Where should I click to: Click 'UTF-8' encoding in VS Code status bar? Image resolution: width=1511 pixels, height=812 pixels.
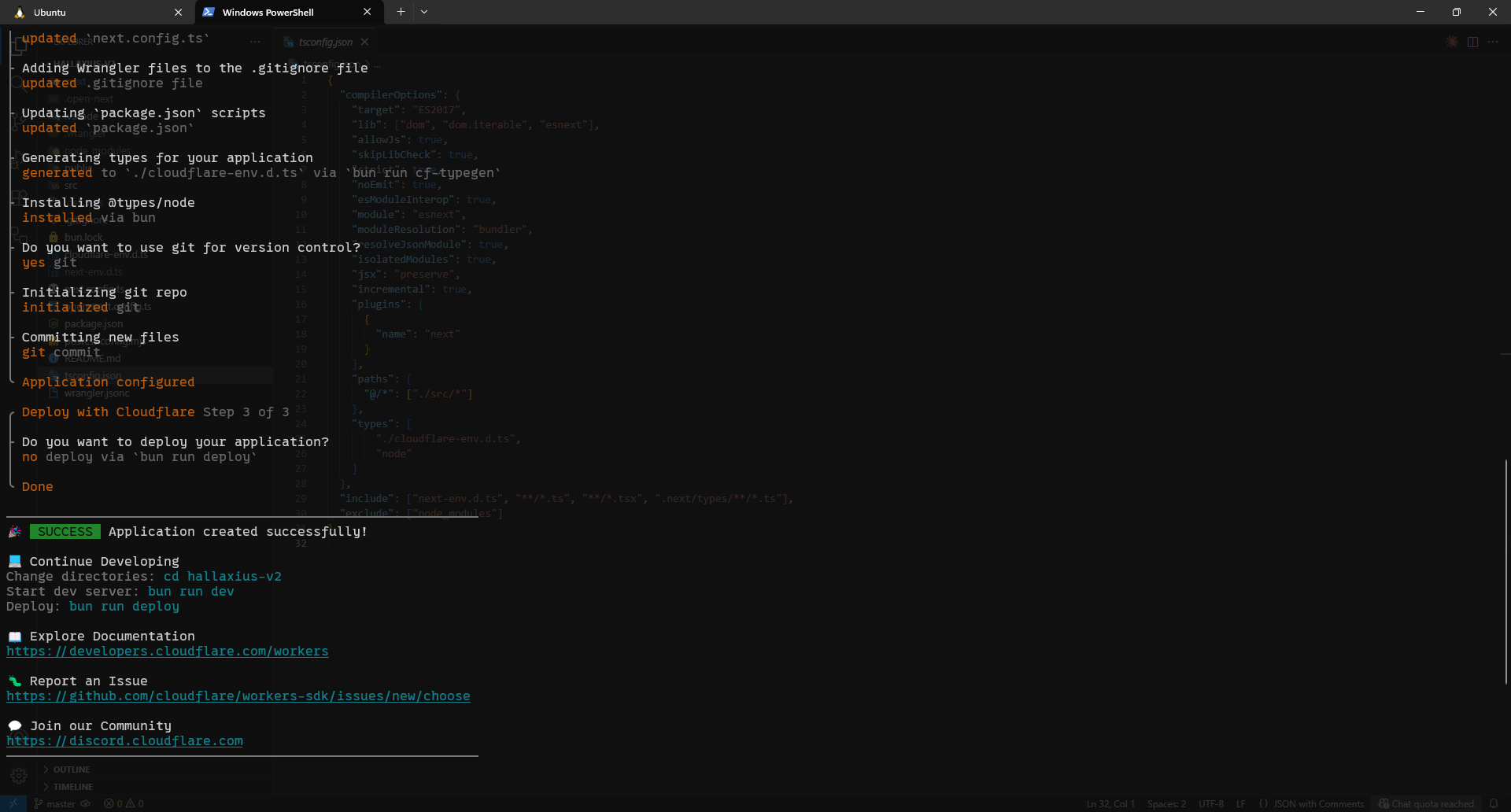click(1211, 804)
